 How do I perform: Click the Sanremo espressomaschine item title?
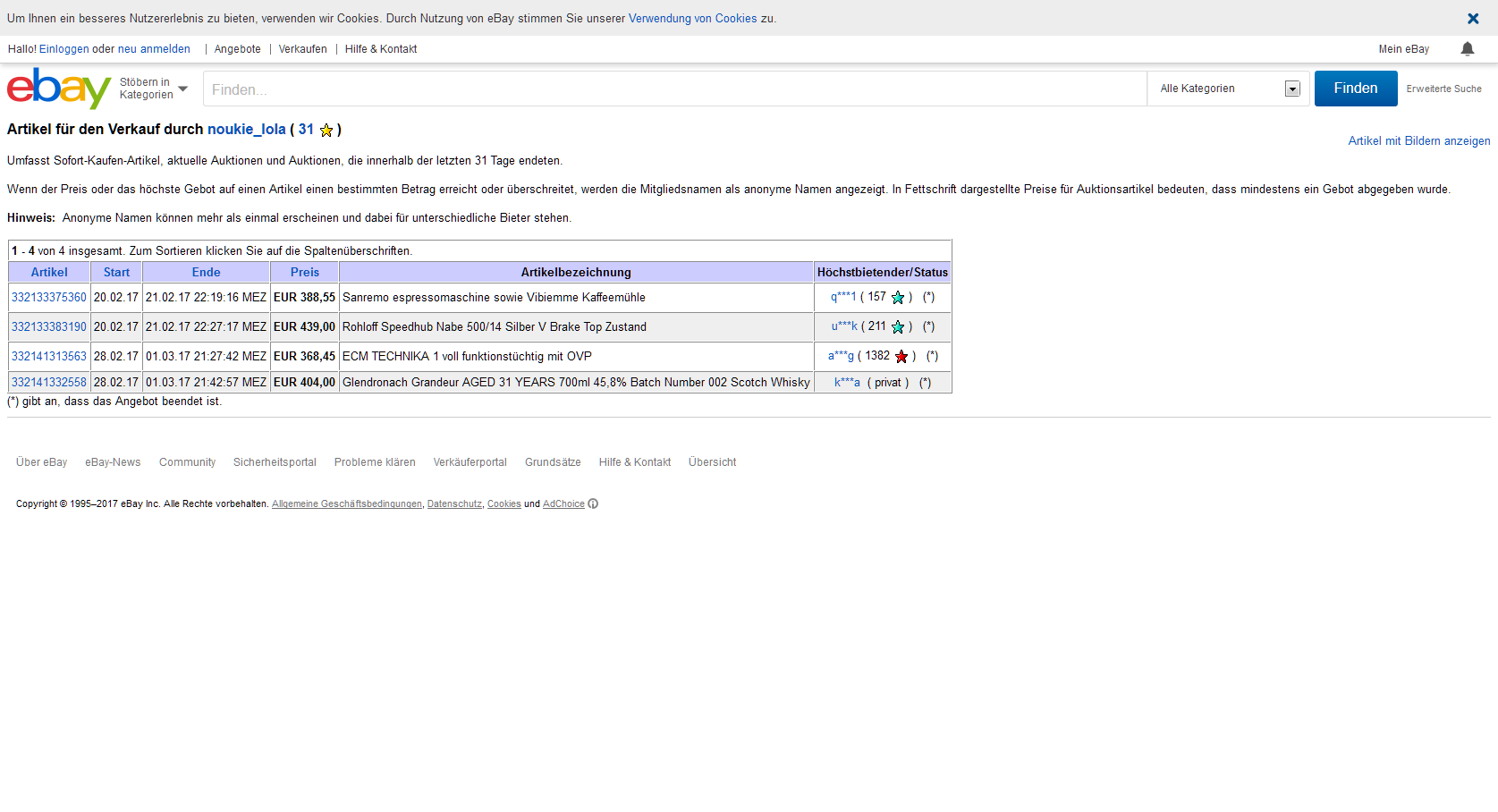pyautogui.click(x=494, y=298)
